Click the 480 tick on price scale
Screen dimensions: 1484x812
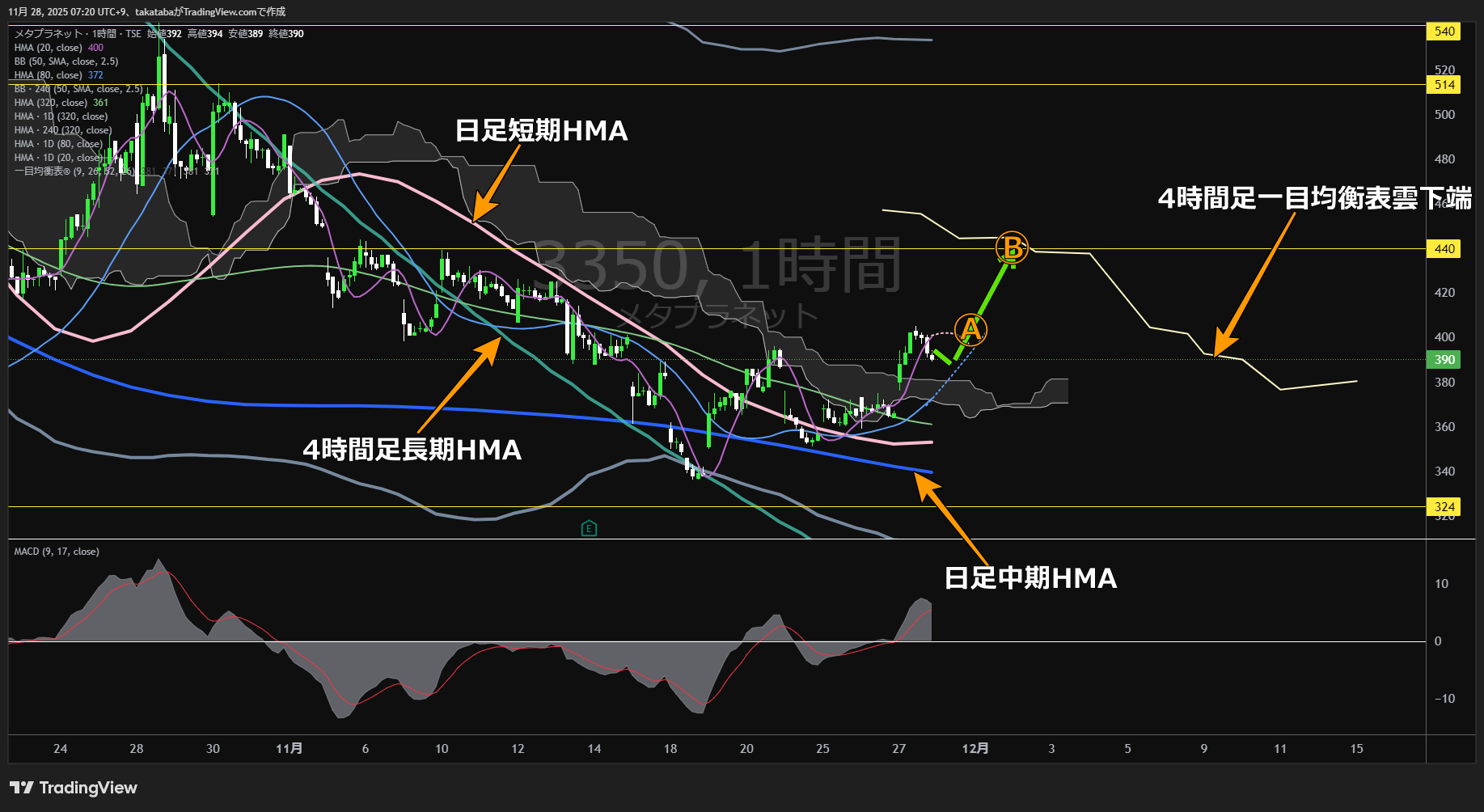(x=1444, y=159)
